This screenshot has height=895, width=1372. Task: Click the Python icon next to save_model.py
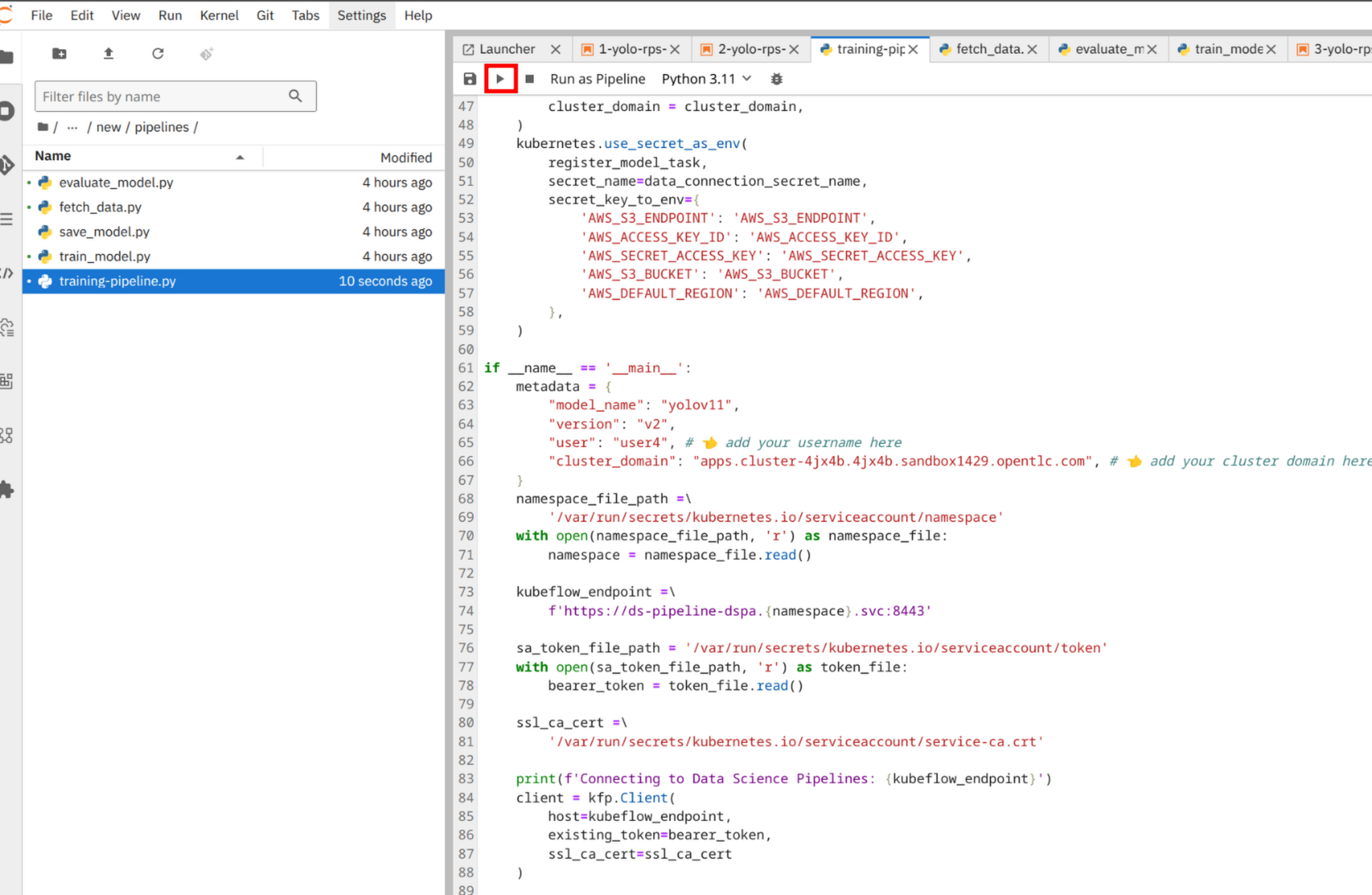45,232
